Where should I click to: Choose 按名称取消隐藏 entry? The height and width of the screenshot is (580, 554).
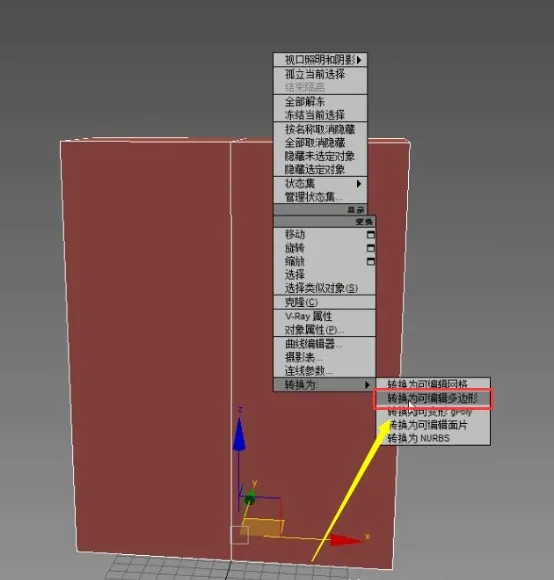tap(320, 129)
